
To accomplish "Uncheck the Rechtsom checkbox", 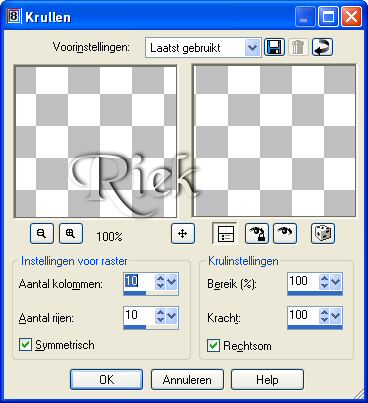I will (213, 346).
